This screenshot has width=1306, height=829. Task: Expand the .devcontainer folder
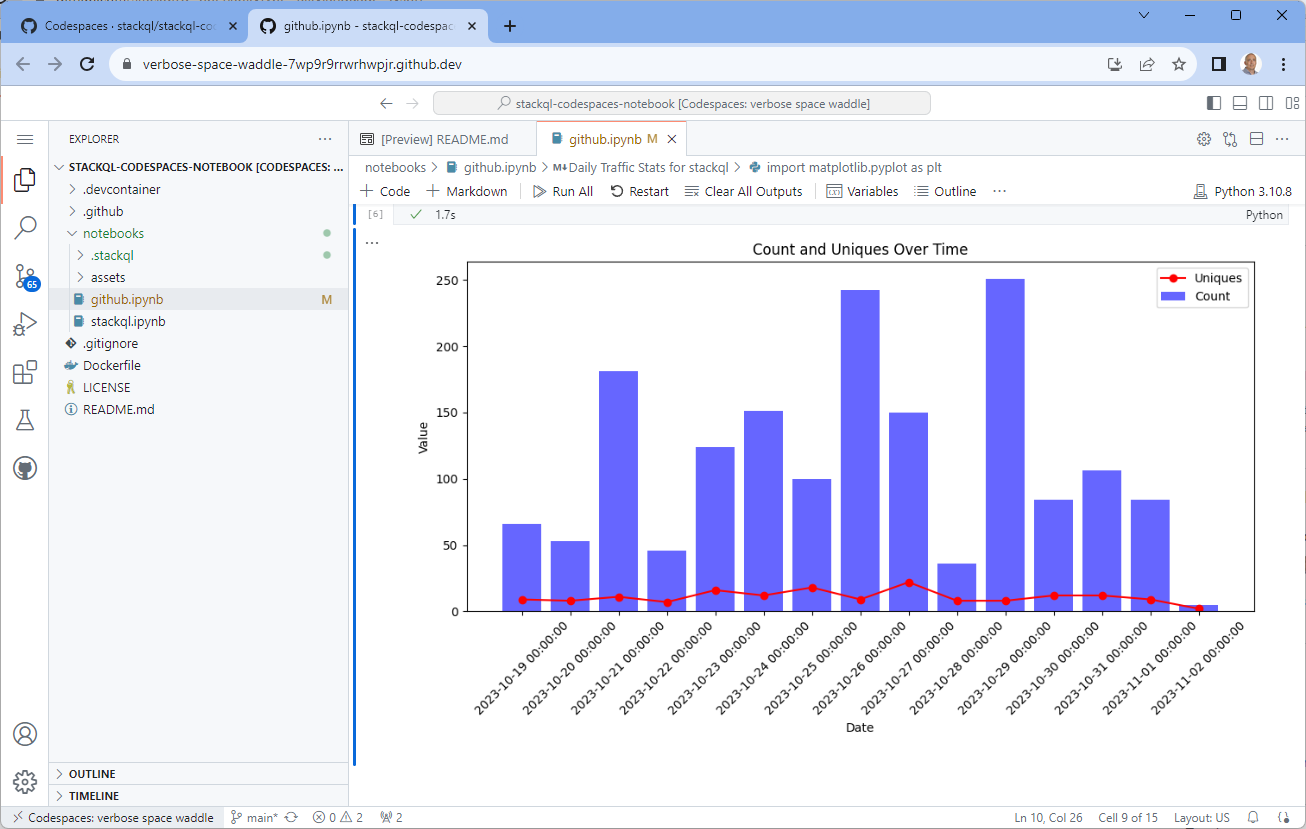(121, 189)
